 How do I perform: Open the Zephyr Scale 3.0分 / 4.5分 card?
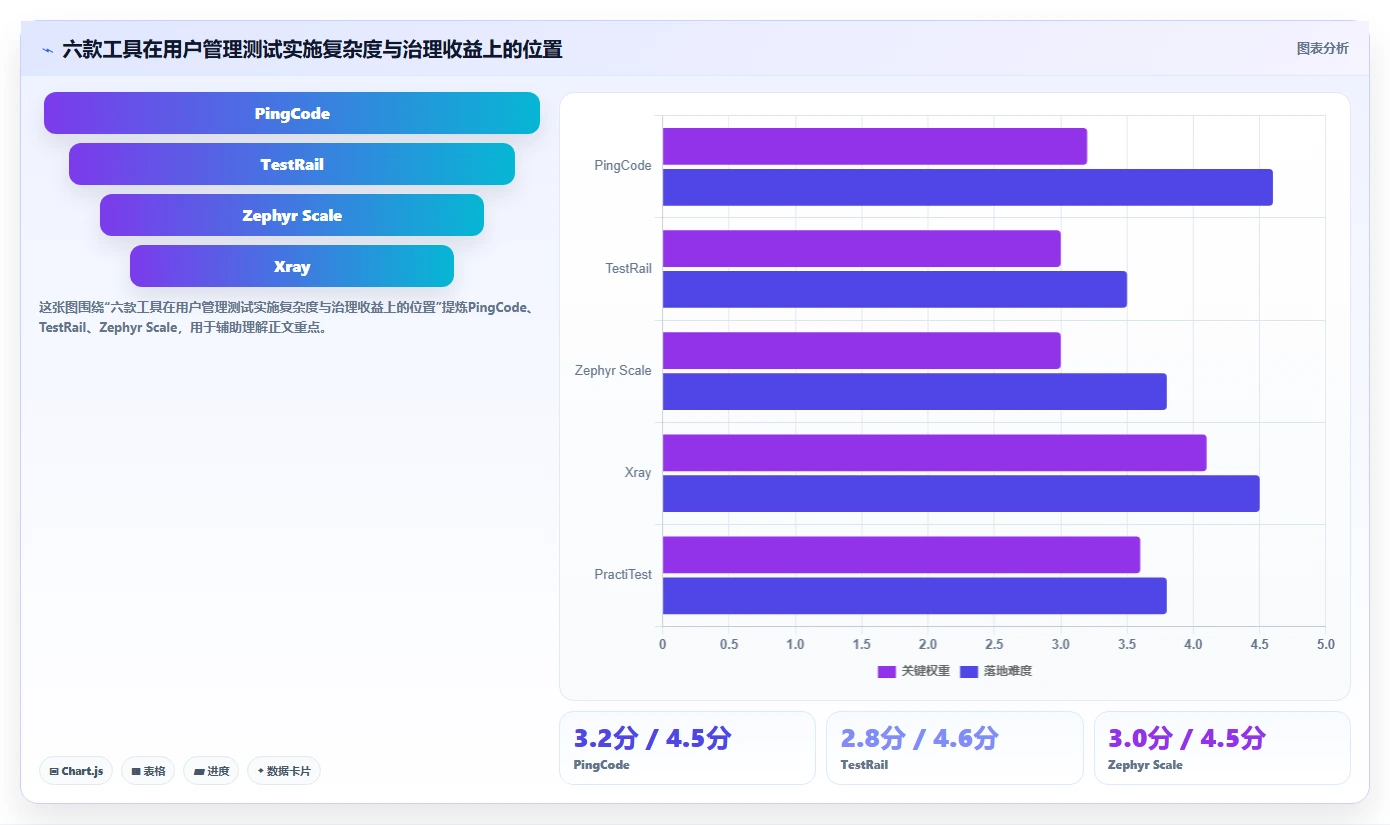coord(1222,748)
